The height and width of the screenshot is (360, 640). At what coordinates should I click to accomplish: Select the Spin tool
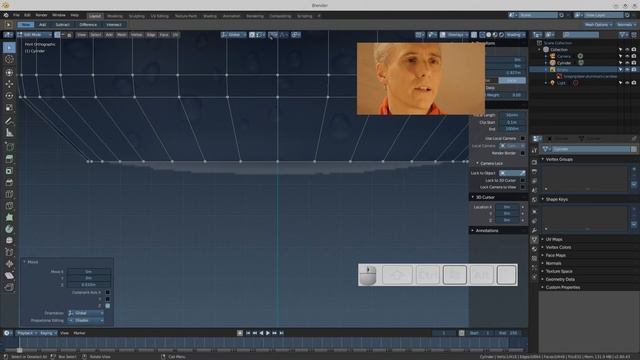(9, 229)
